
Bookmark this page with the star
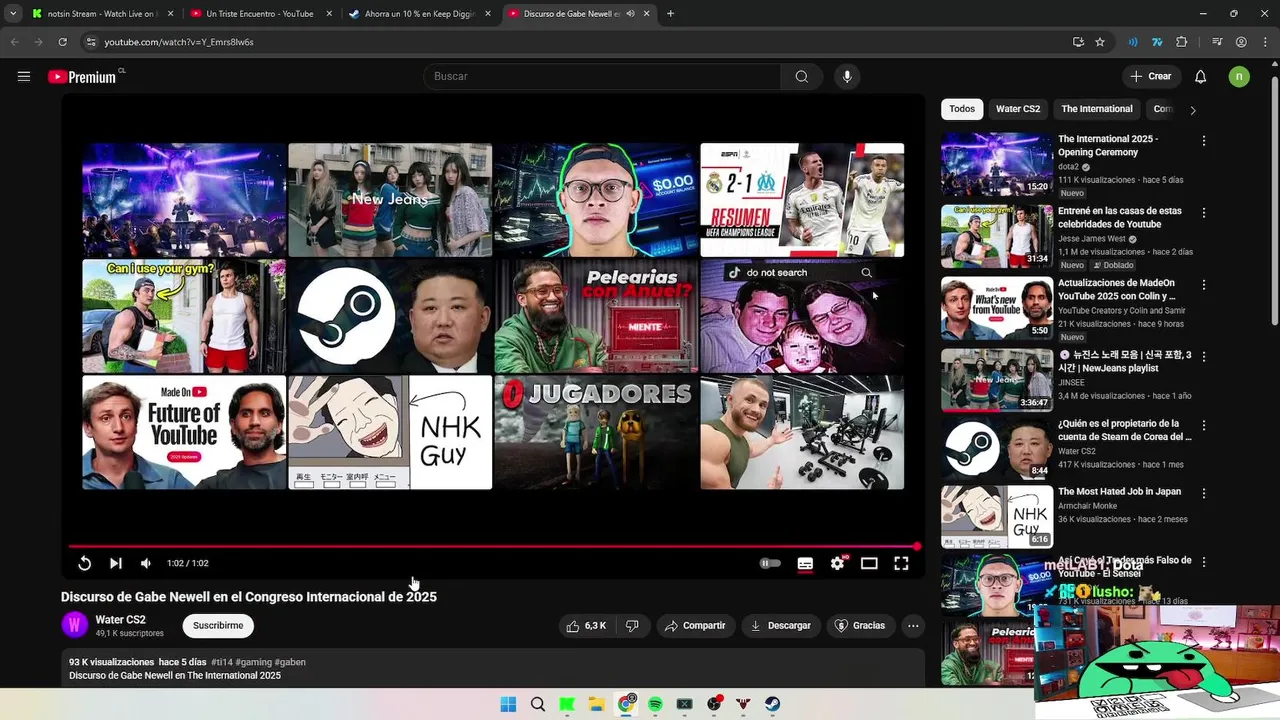tap(1100, 42)
